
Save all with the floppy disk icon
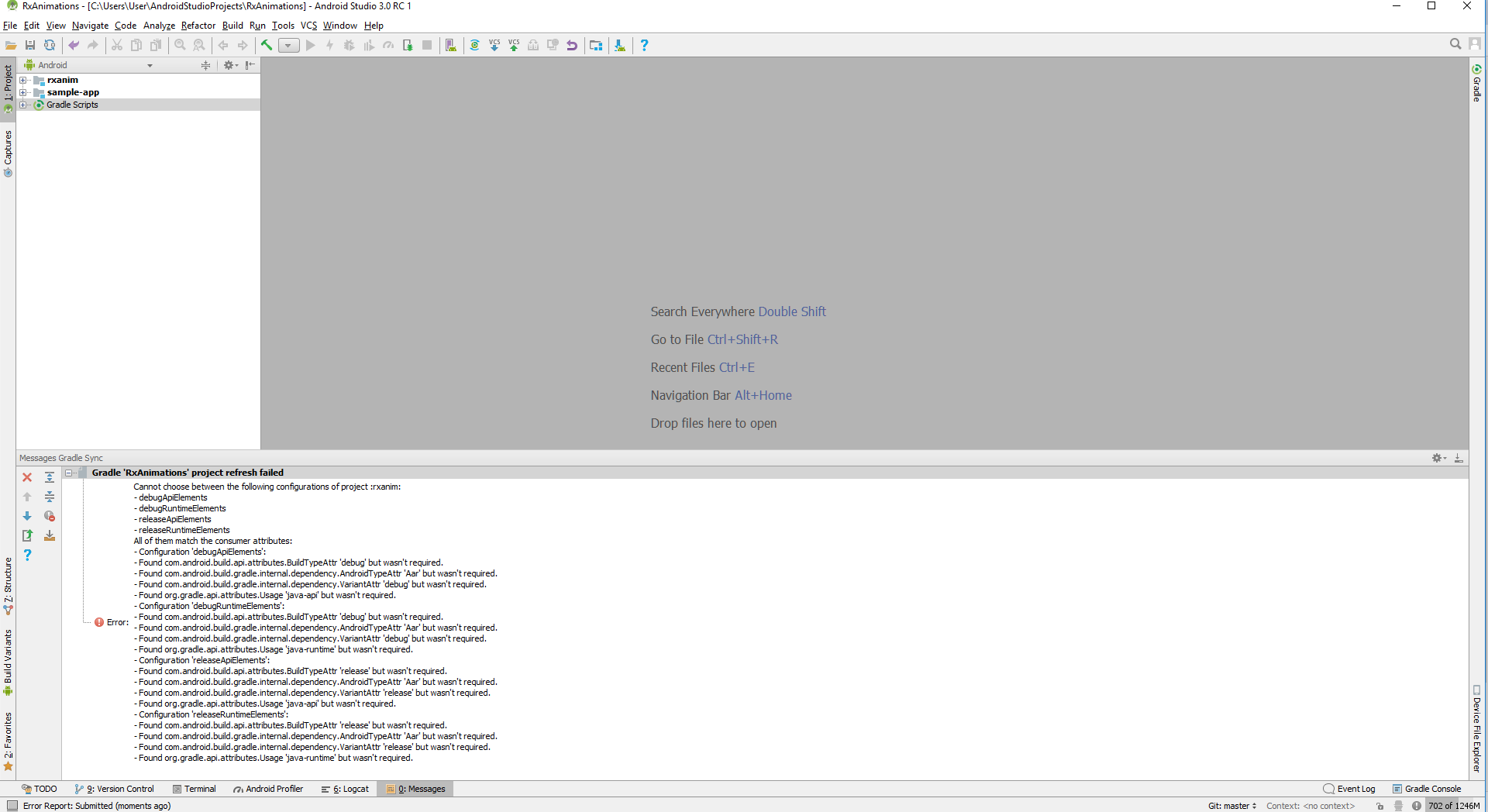30,46
